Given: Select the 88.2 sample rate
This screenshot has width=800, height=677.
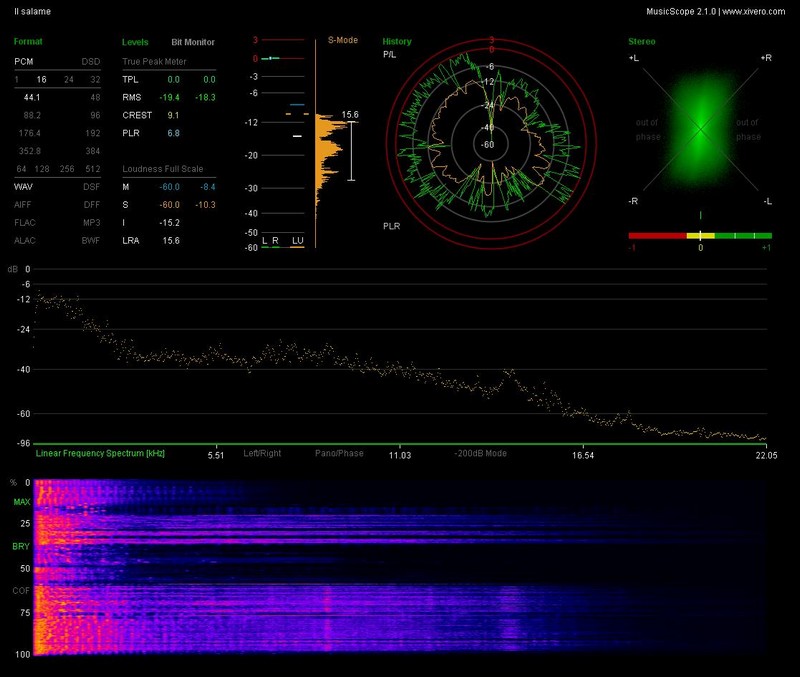Looking at the screenshot, I should 32,115.
